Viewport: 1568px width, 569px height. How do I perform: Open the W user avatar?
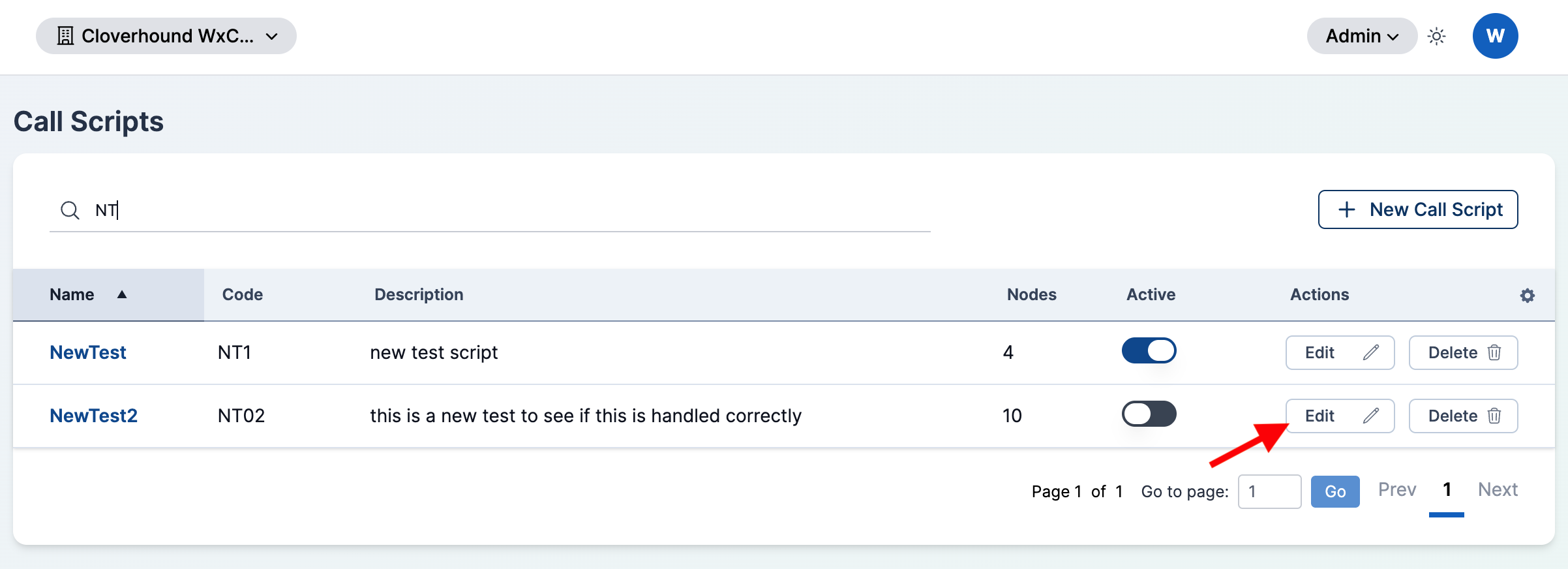point(1495,36)
